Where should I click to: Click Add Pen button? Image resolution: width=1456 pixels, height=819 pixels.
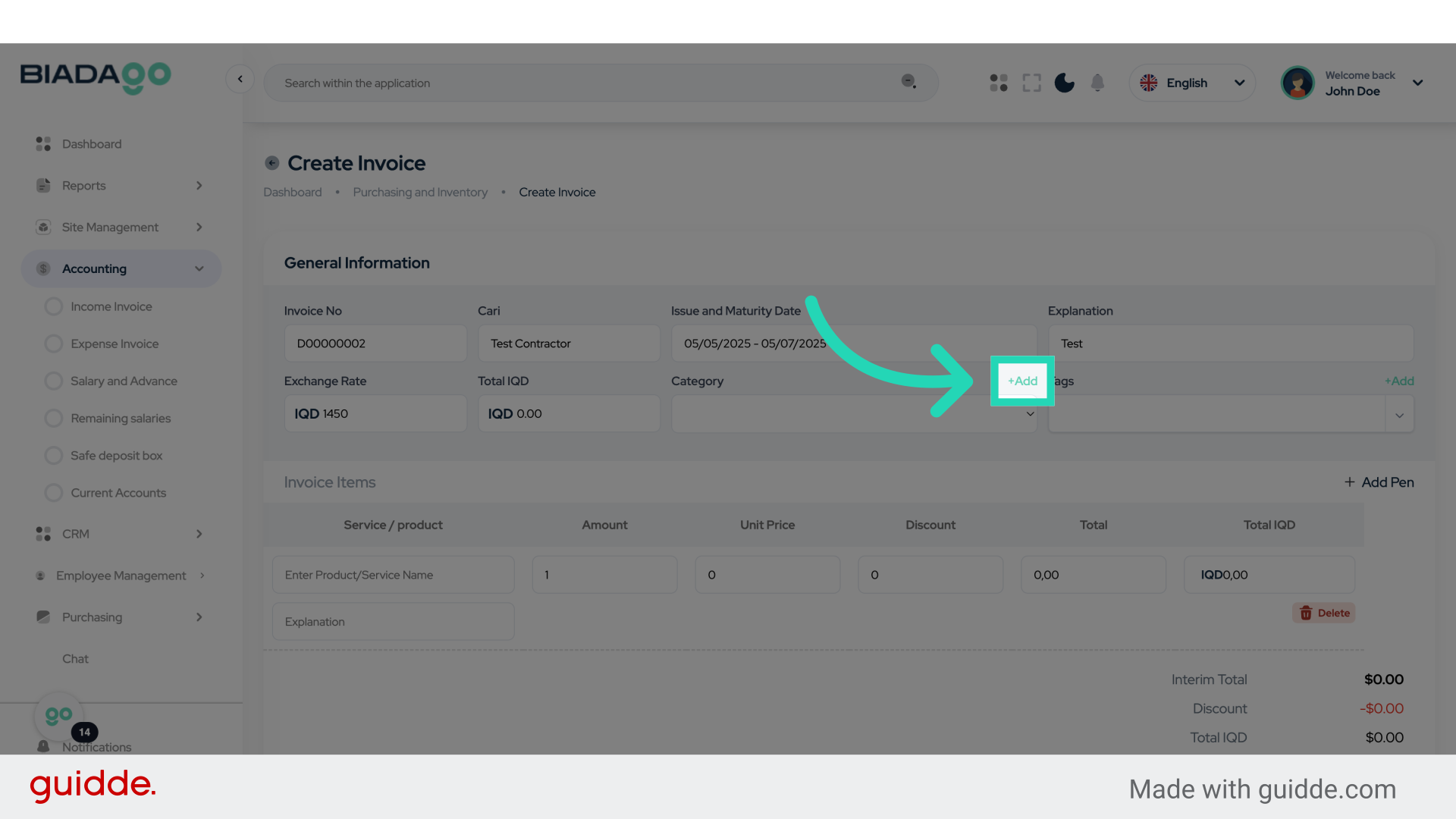(1379, 482)
